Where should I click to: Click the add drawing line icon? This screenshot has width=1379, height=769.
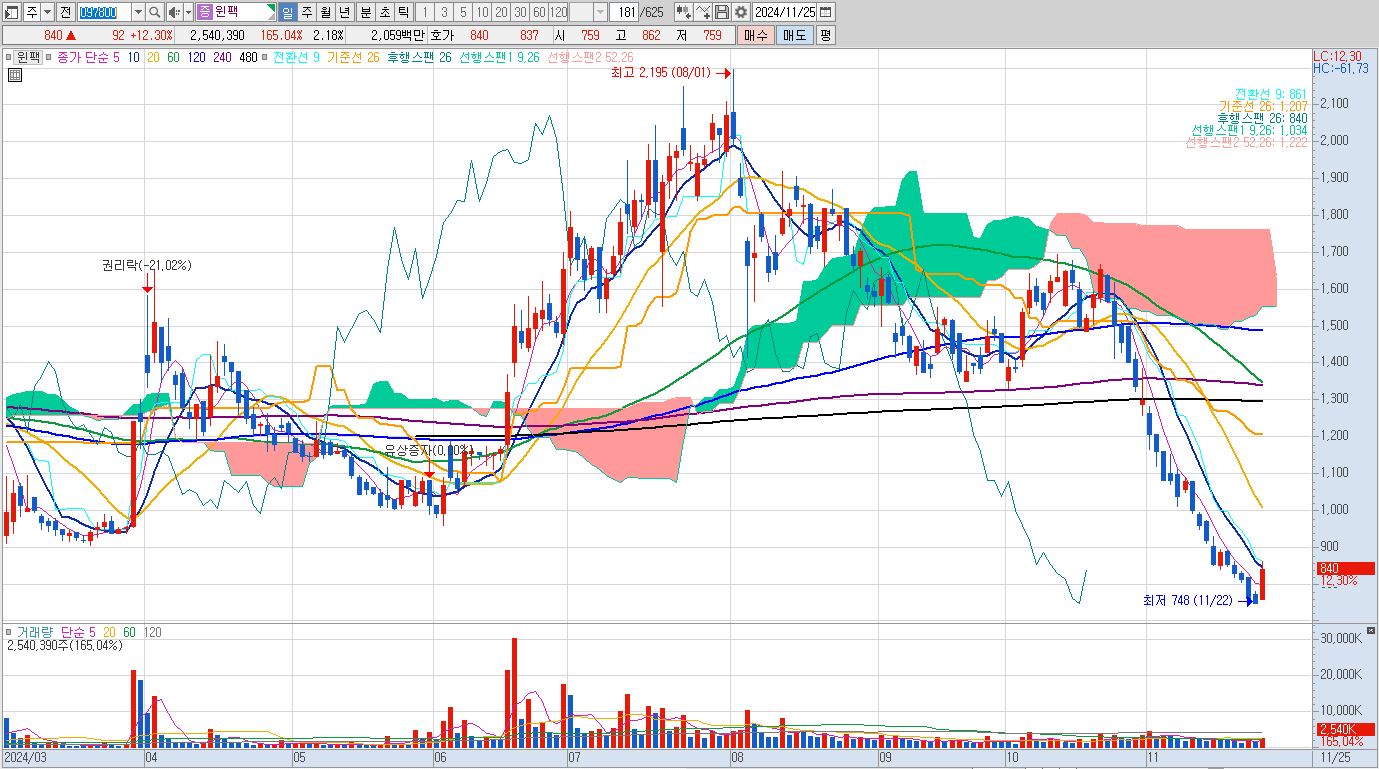[x=703, y=12]
